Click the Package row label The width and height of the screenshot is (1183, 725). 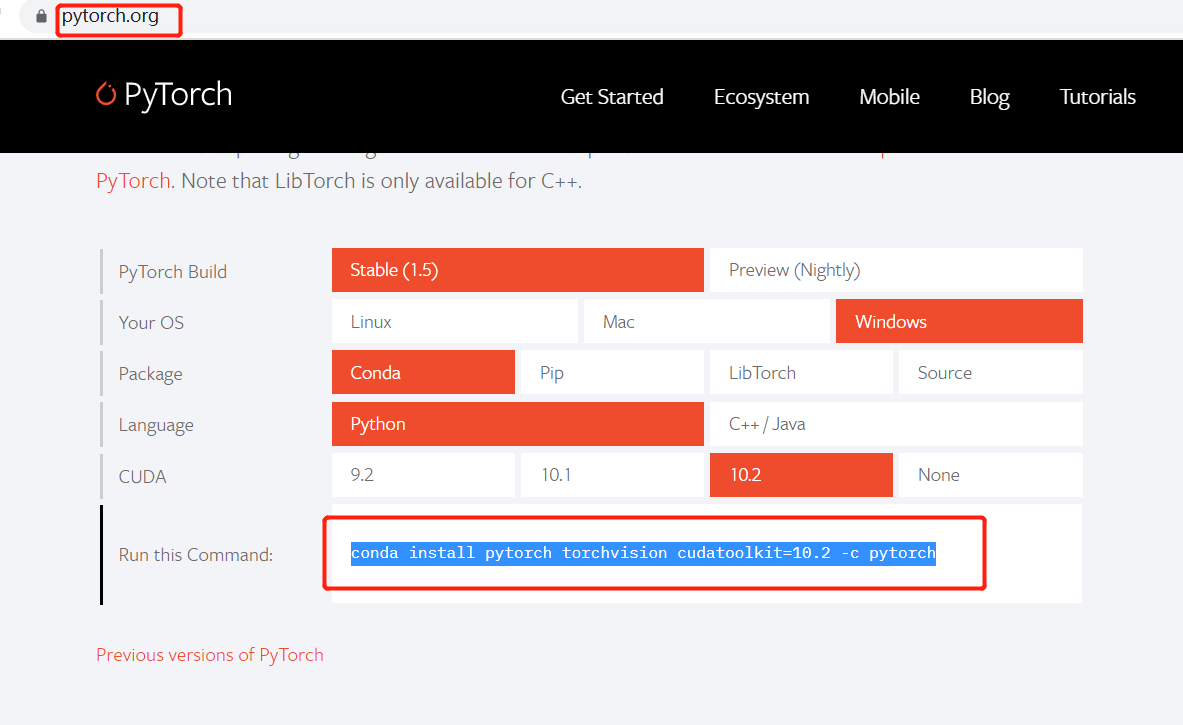[150, 374]
